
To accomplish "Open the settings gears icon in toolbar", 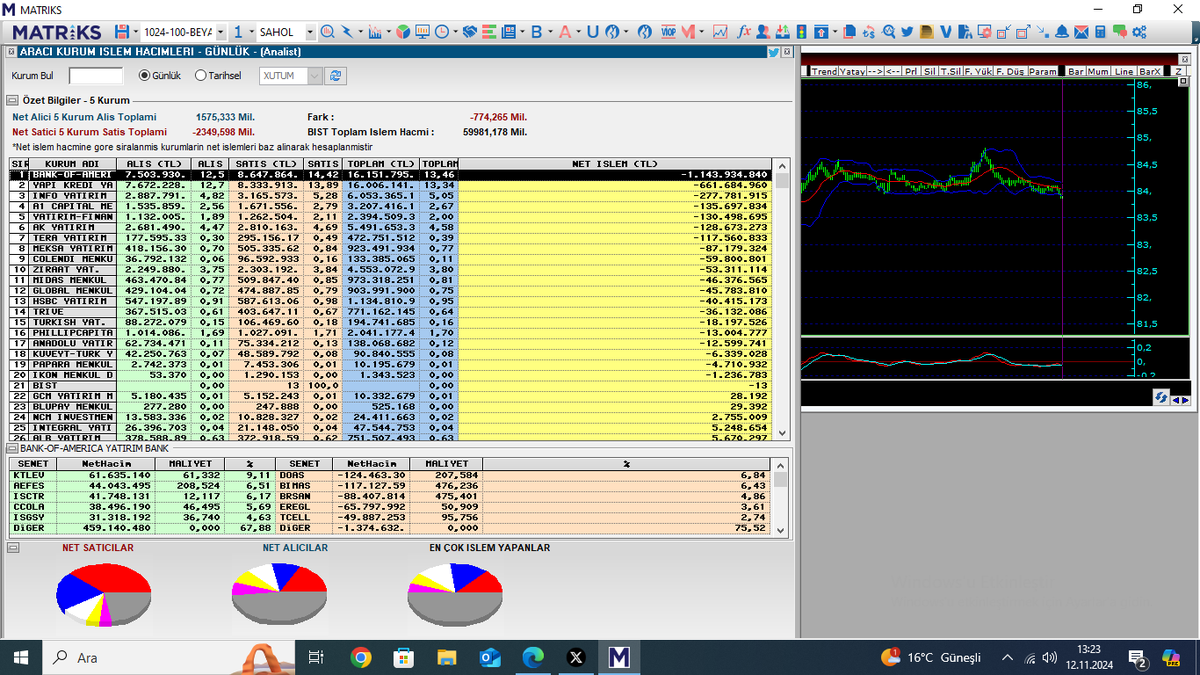I will pos(1138,32).
